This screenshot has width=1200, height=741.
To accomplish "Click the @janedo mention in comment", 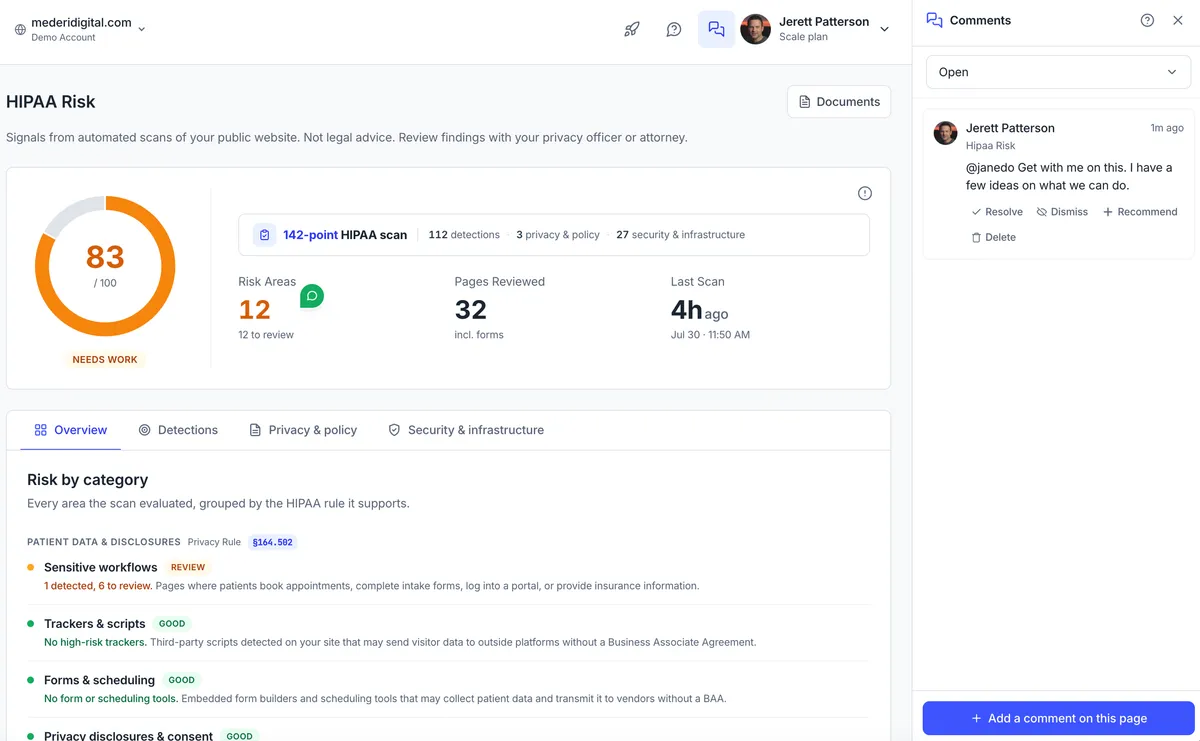I will (x=990, y=168).
